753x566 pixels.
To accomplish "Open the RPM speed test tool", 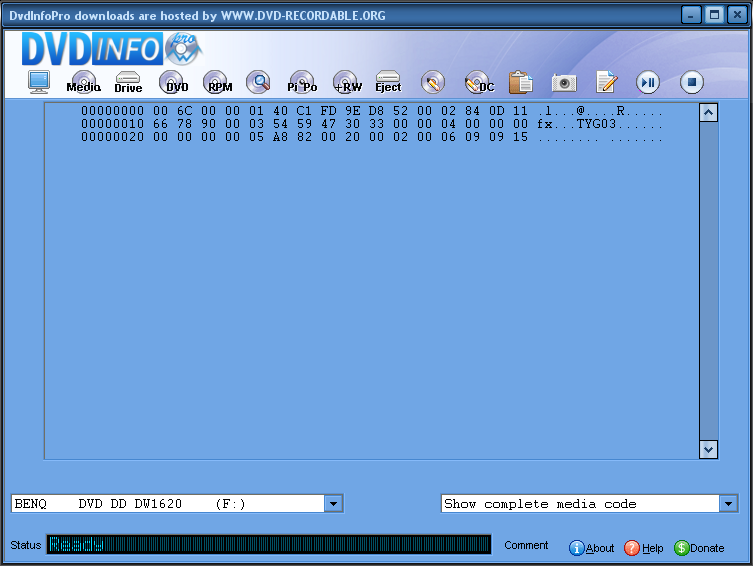I will tap(218, 82).
